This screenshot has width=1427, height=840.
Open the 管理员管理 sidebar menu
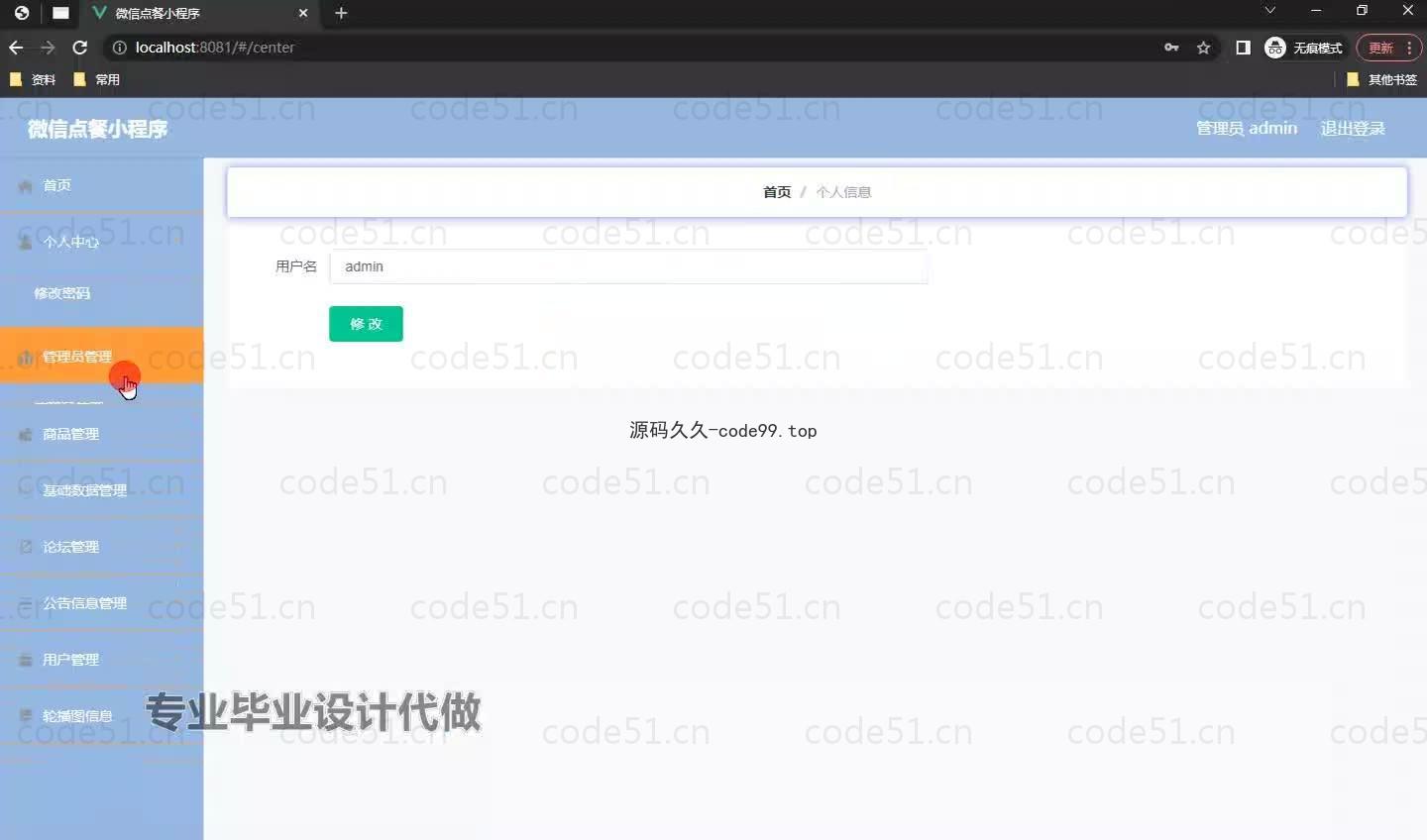101,356
